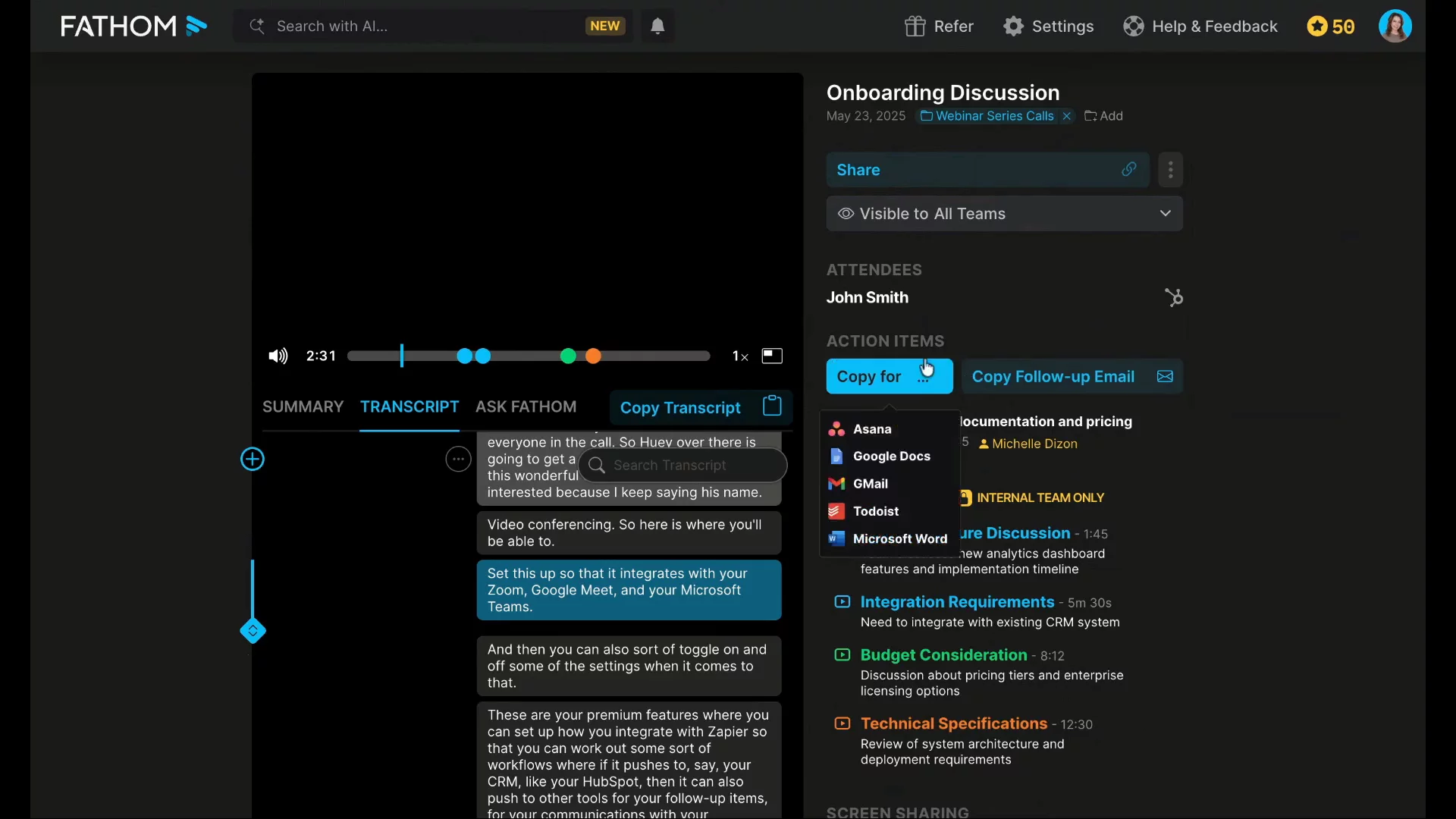Change the 1x playback speed
Image resolution: width=1456 pixels, height=819 pixels.
(x=739, y=356)
